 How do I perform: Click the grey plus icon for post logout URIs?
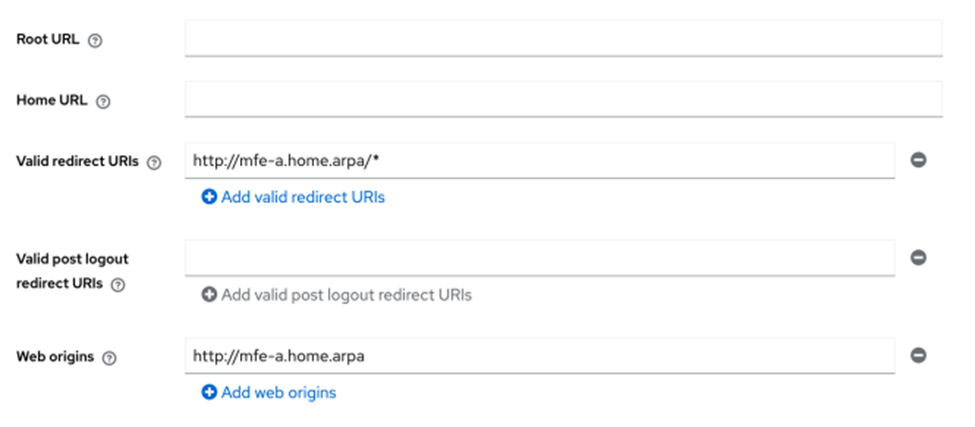coord(209,295)
